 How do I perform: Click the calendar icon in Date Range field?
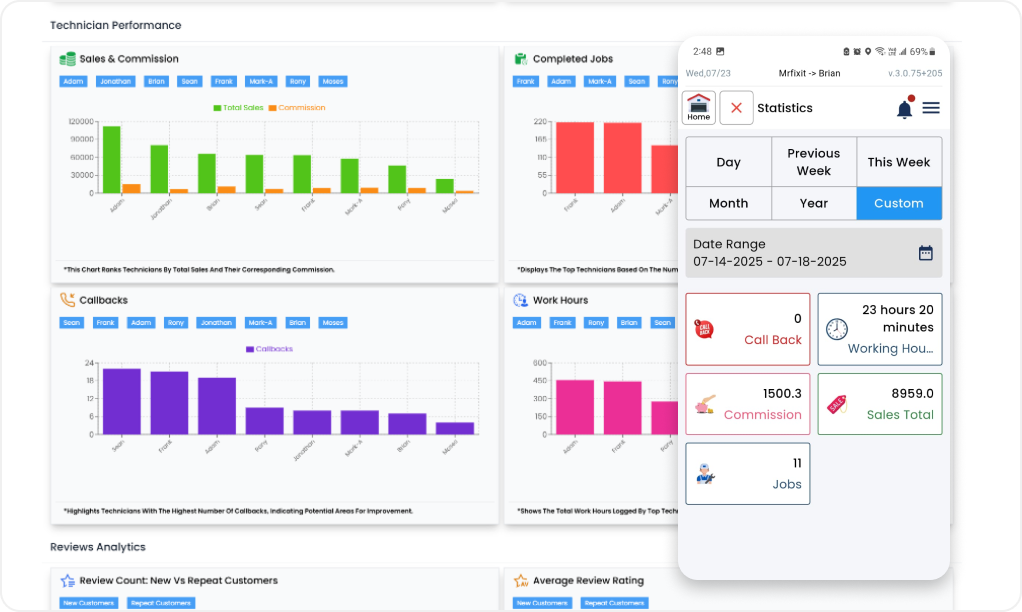point(925,253)
